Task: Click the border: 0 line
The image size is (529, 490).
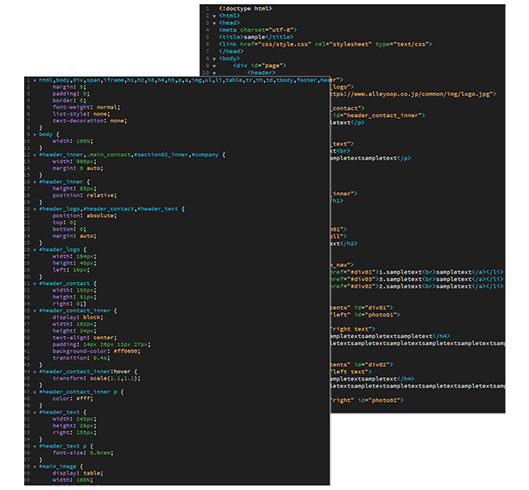Action: [69, 101]
